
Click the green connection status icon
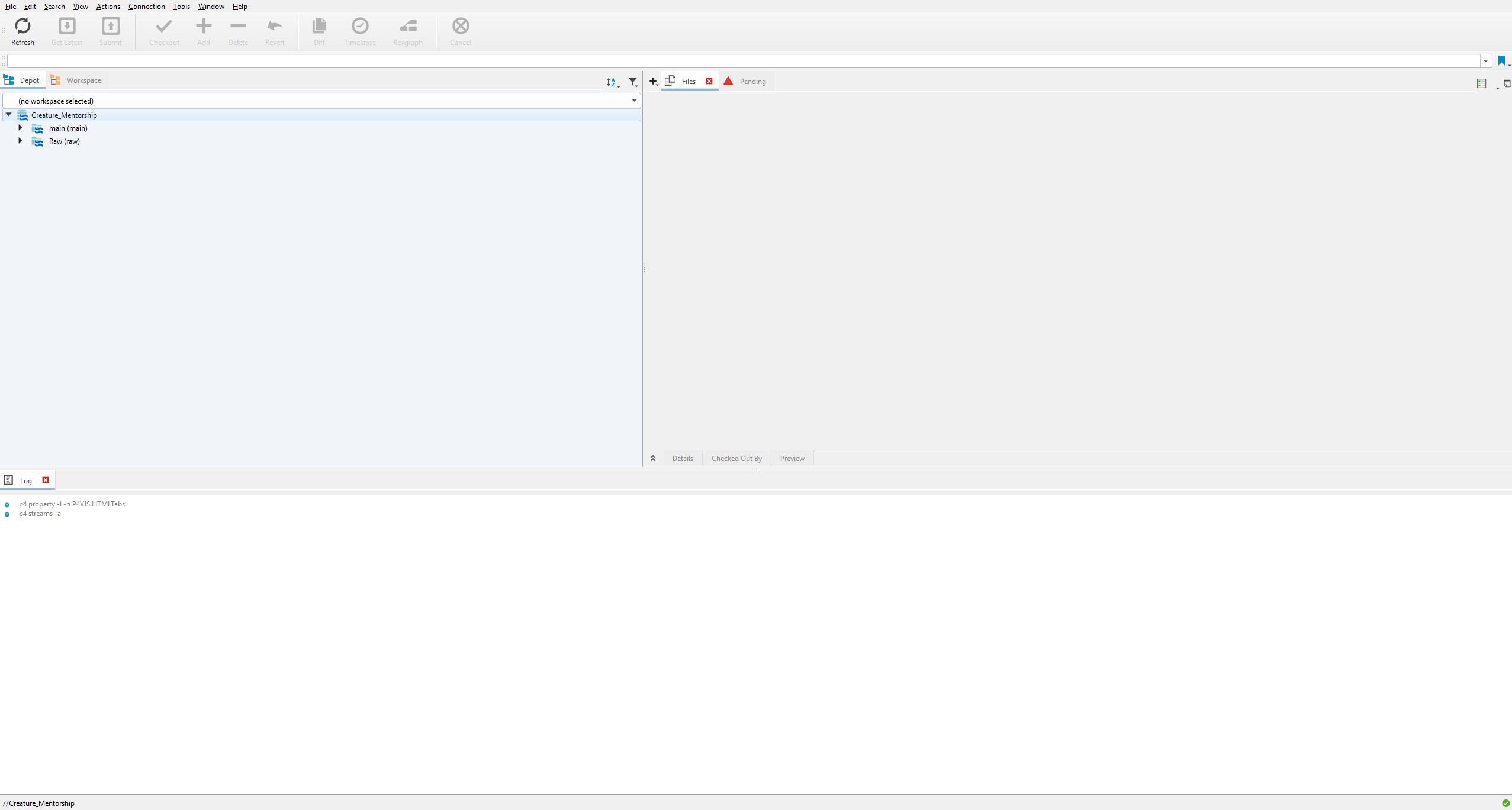point(1505,803)
